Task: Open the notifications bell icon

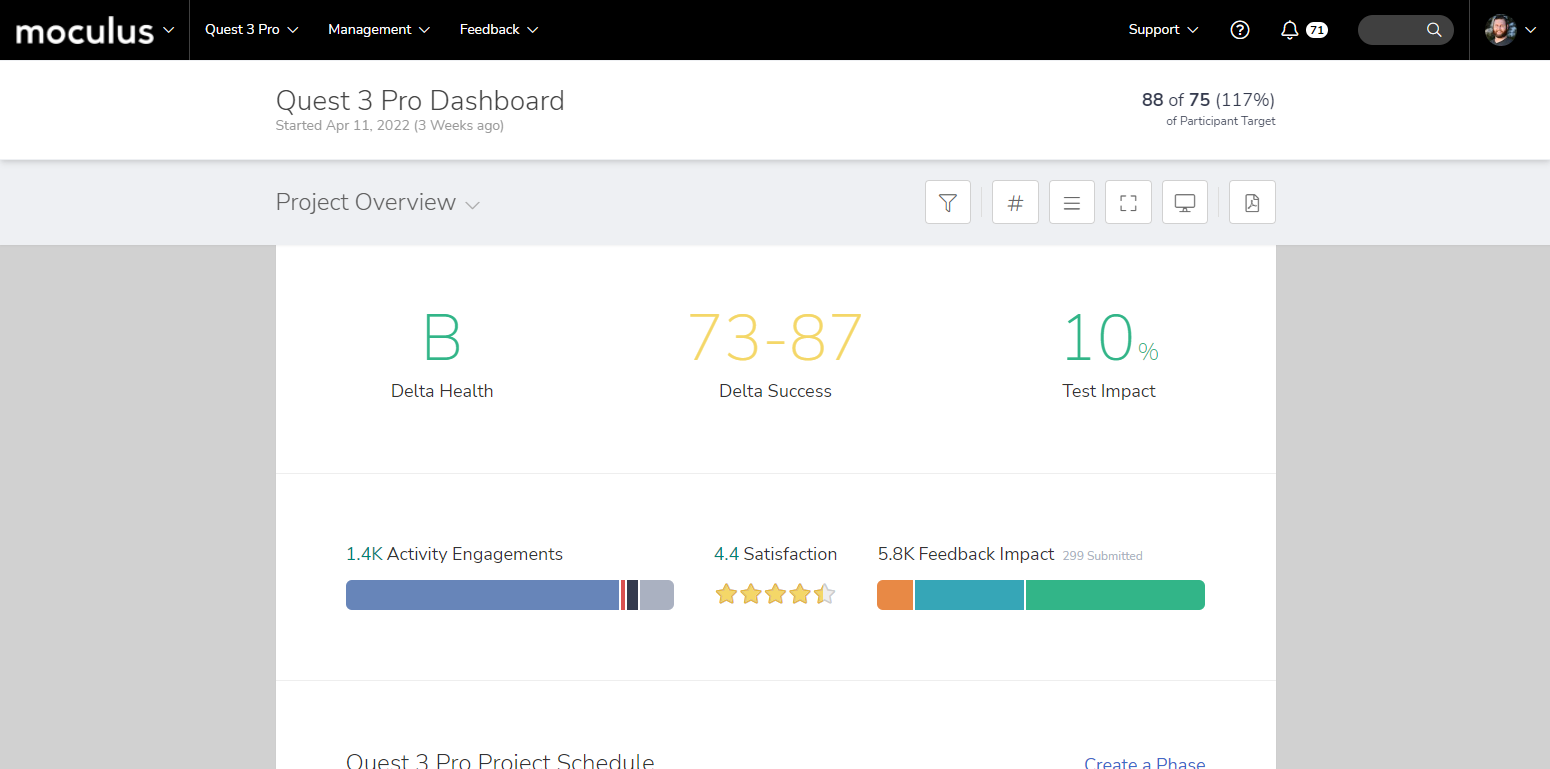Action: (1290, 30)
